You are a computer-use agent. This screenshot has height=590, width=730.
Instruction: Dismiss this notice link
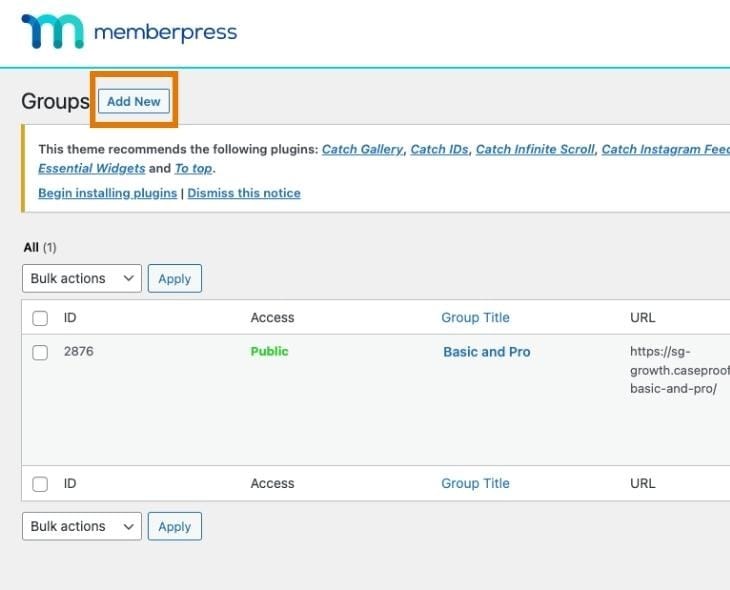coord(244,193)
